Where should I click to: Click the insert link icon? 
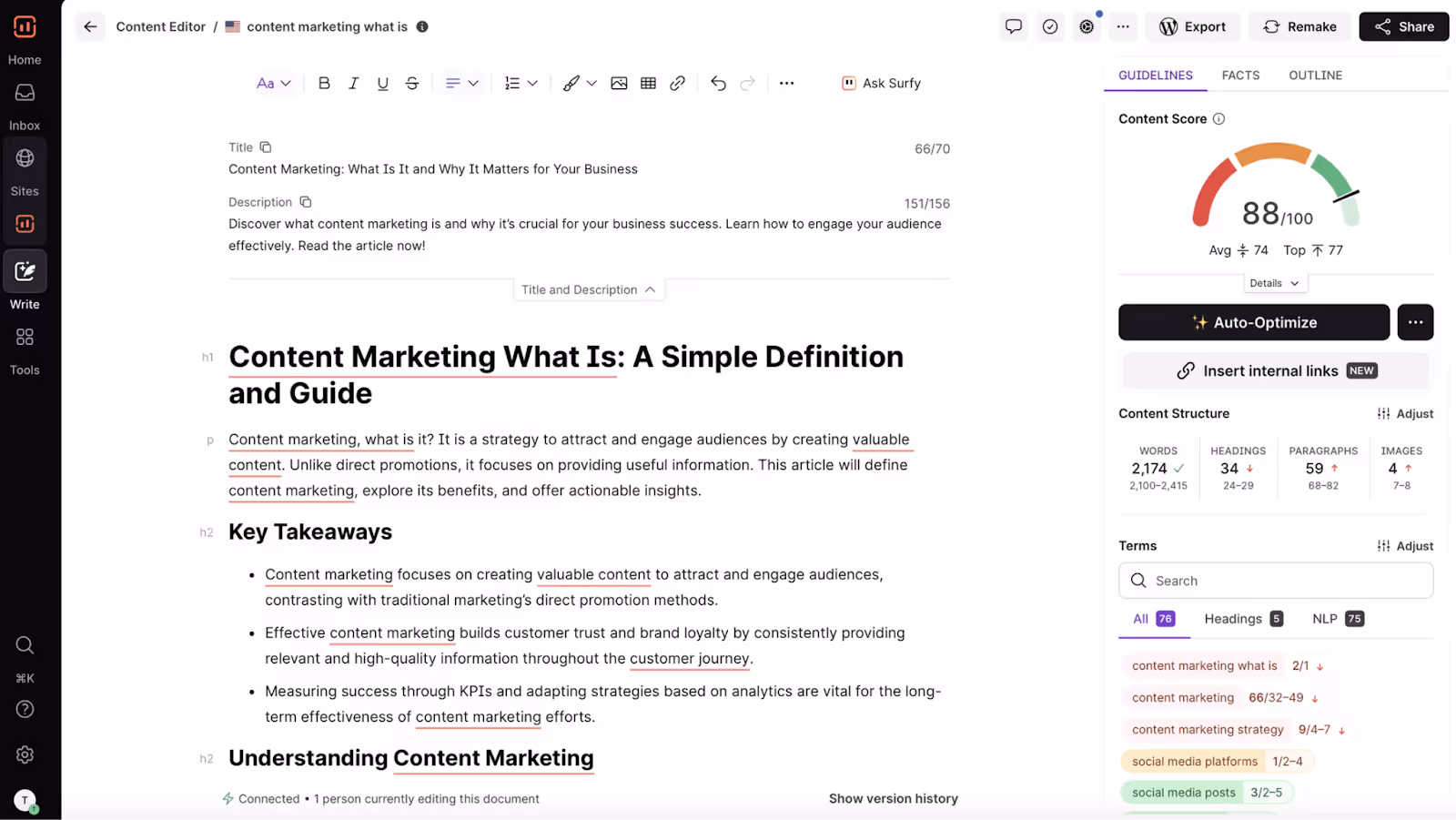pos(677,83)
